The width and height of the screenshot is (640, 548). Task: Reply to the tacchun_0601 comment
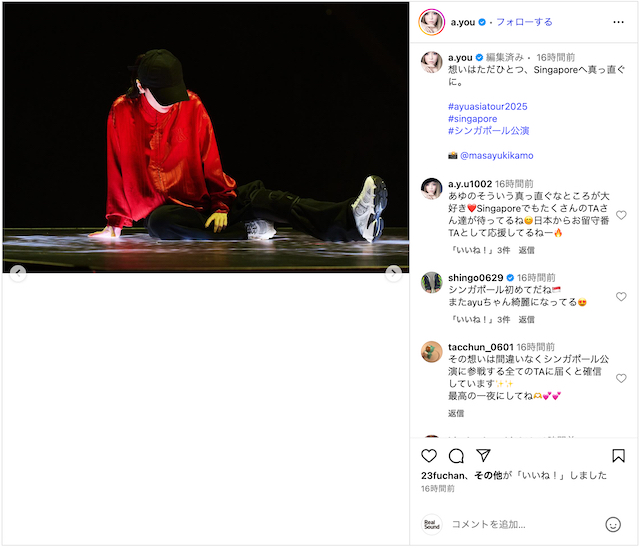pos(456,413)
